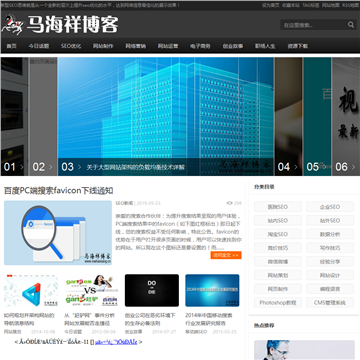This screenshot has height=360, width=360.
Task: Select slide 01 in the banner carousel
Action: (14, 167)
